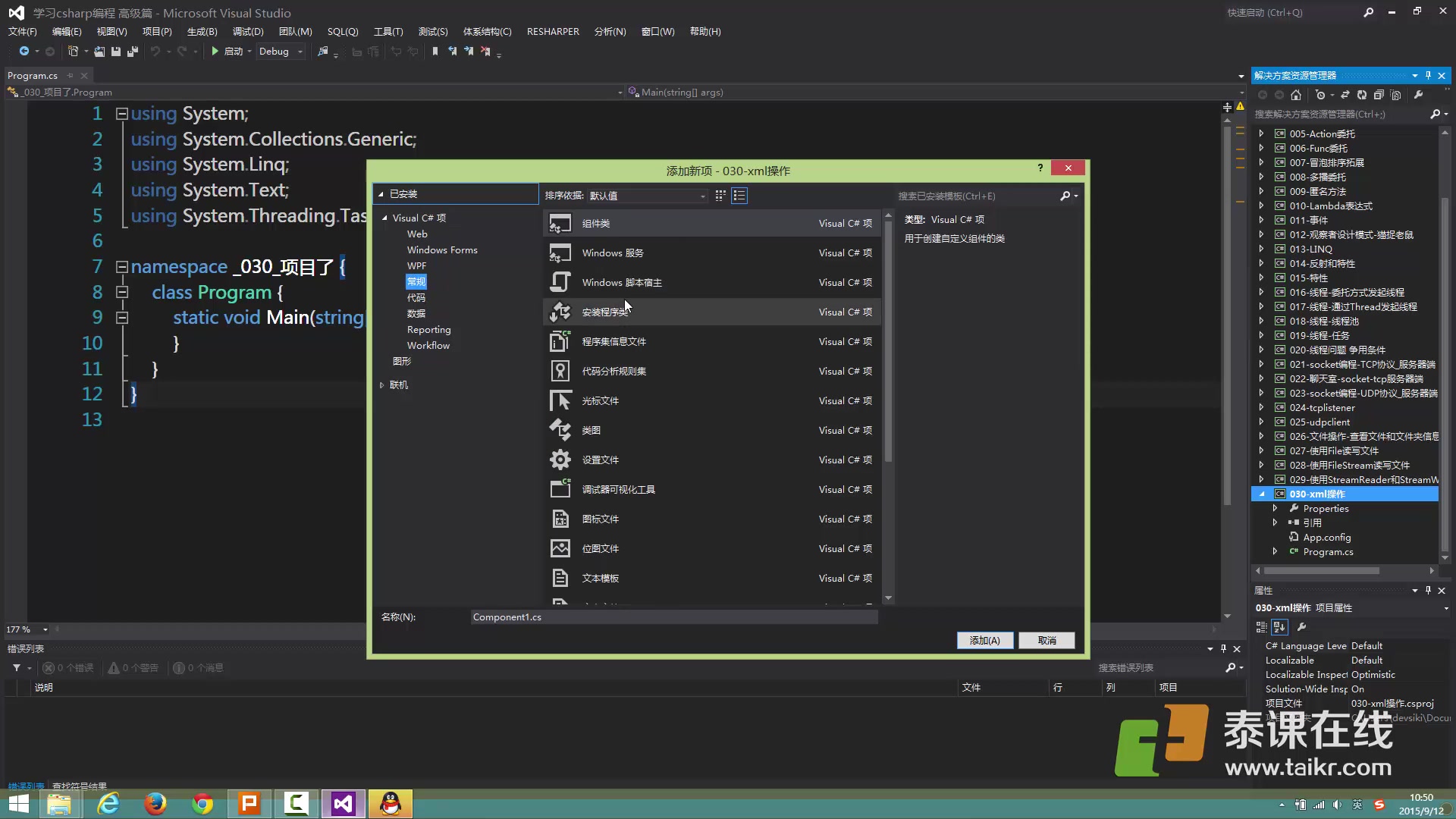The image size is (1456, 819).
Task: Select the 设置文件 gear icon
Action: point(560,460)
